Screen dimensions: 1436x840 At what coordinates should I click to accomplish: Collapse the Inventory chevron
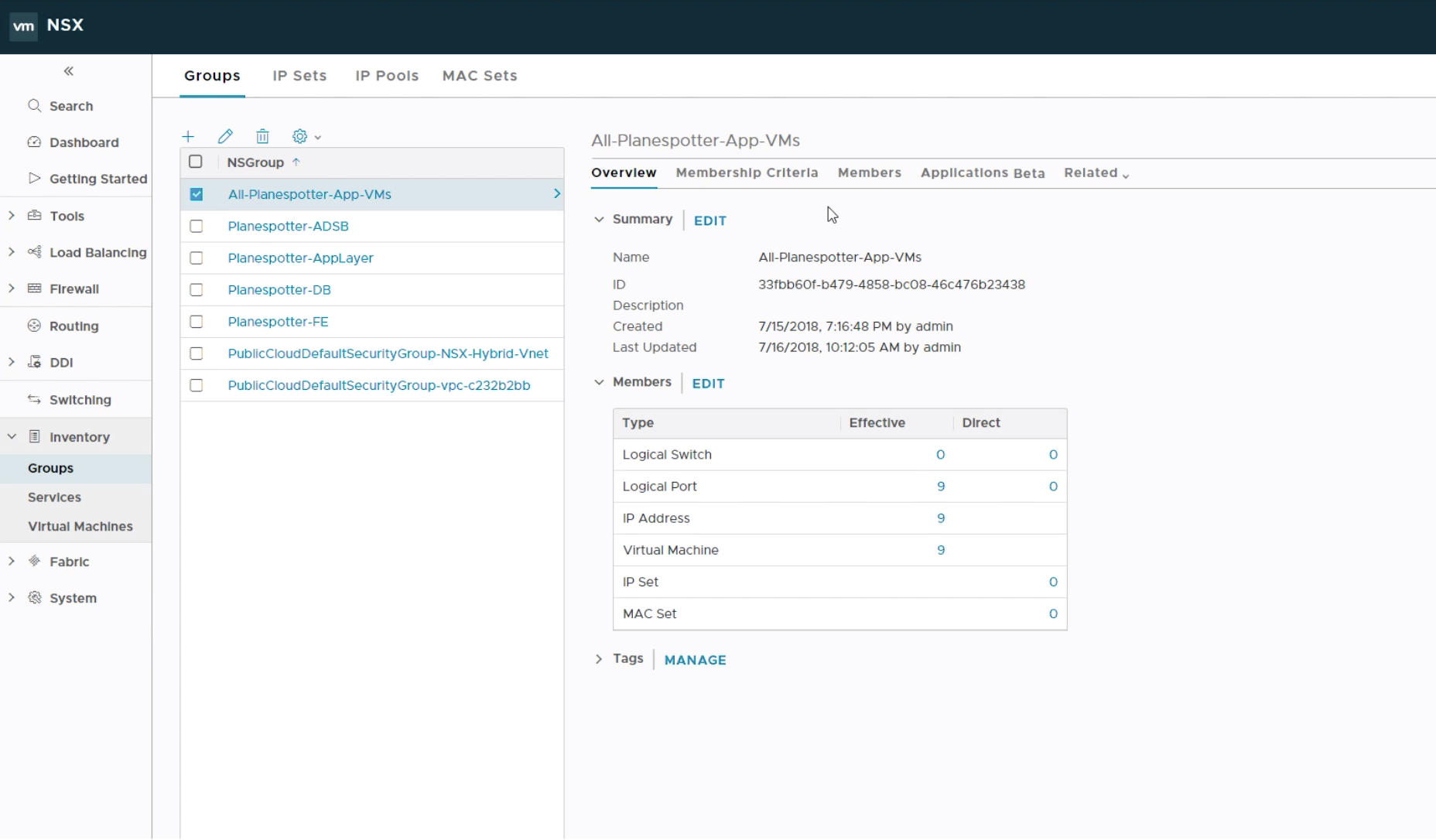pos(12,436)
